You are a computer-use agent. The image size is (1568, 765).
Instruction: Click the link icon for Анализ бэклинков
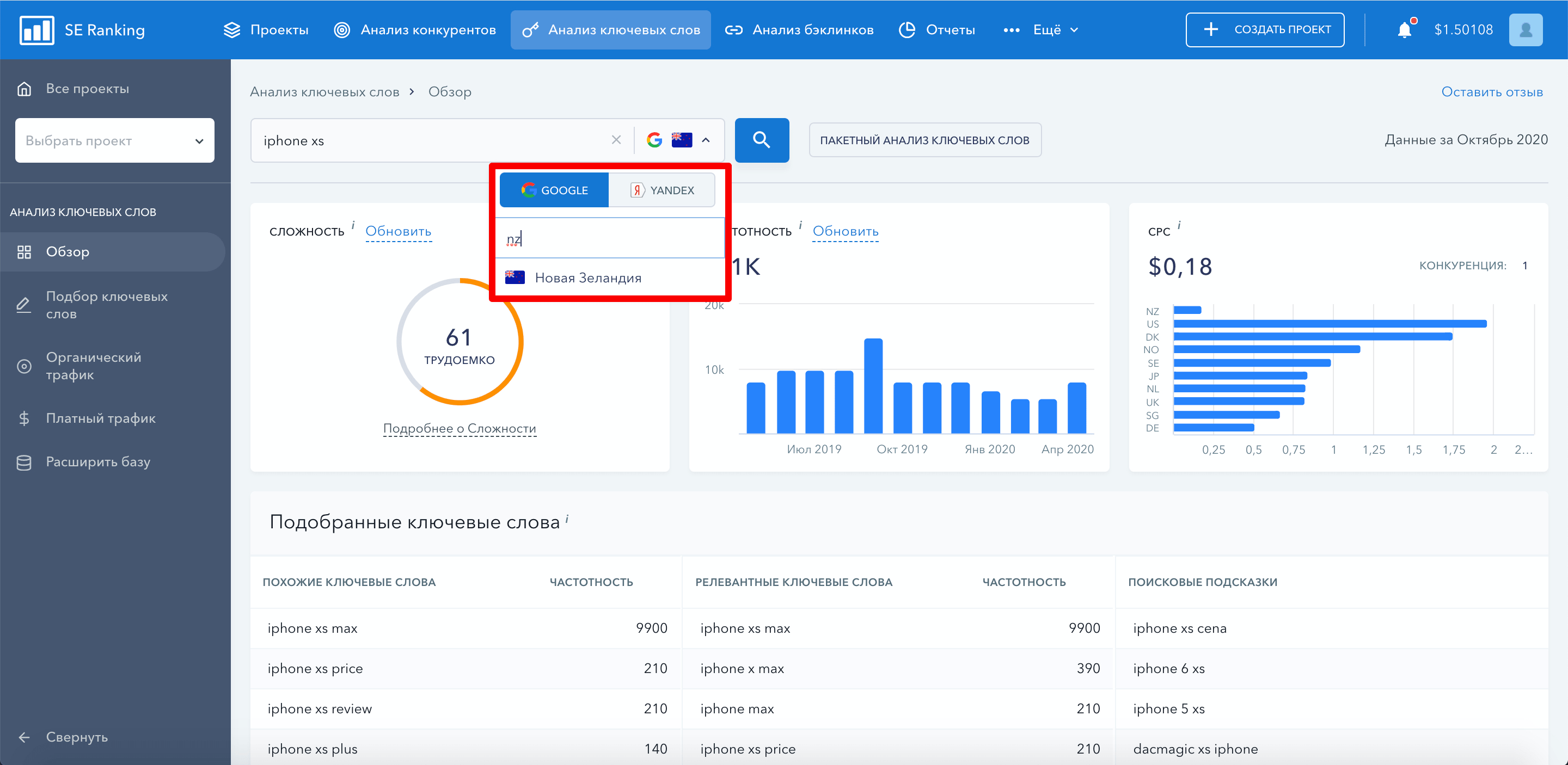click(x=733, y=30)
